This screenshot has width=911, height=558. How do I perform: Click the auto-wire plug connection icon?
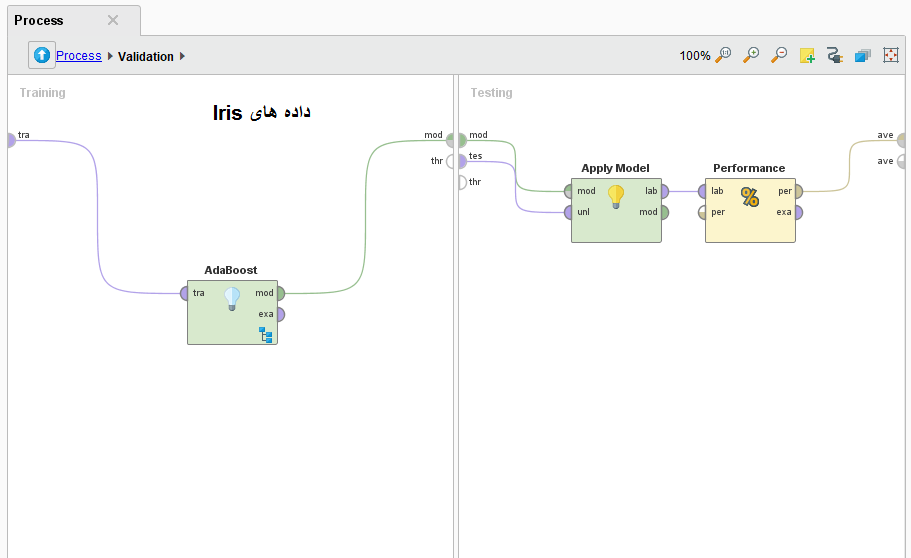834,56
